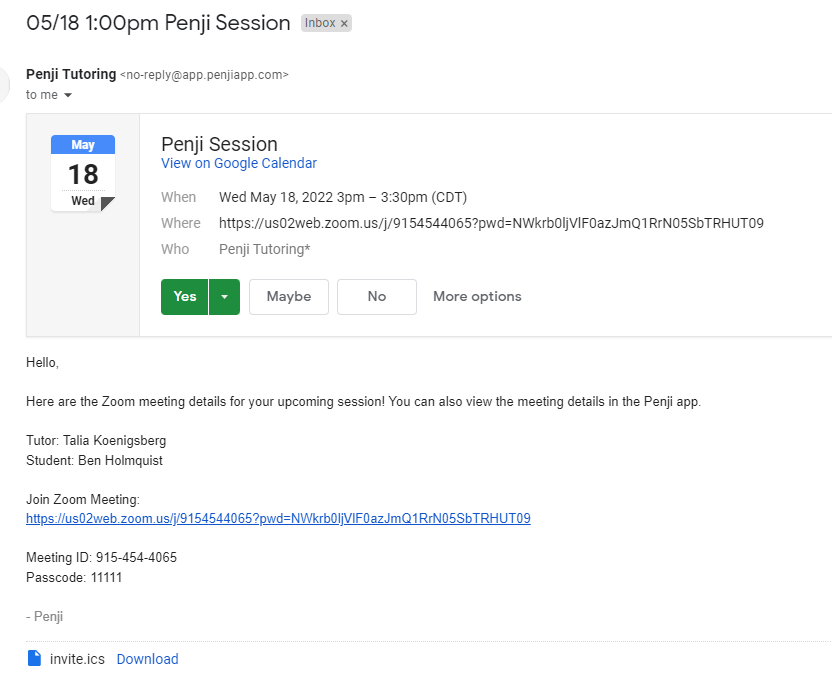Open the Yes RSVP dropdown arrow
The height and width of the screenshot is (687, 832).
[x=224, y=296]
